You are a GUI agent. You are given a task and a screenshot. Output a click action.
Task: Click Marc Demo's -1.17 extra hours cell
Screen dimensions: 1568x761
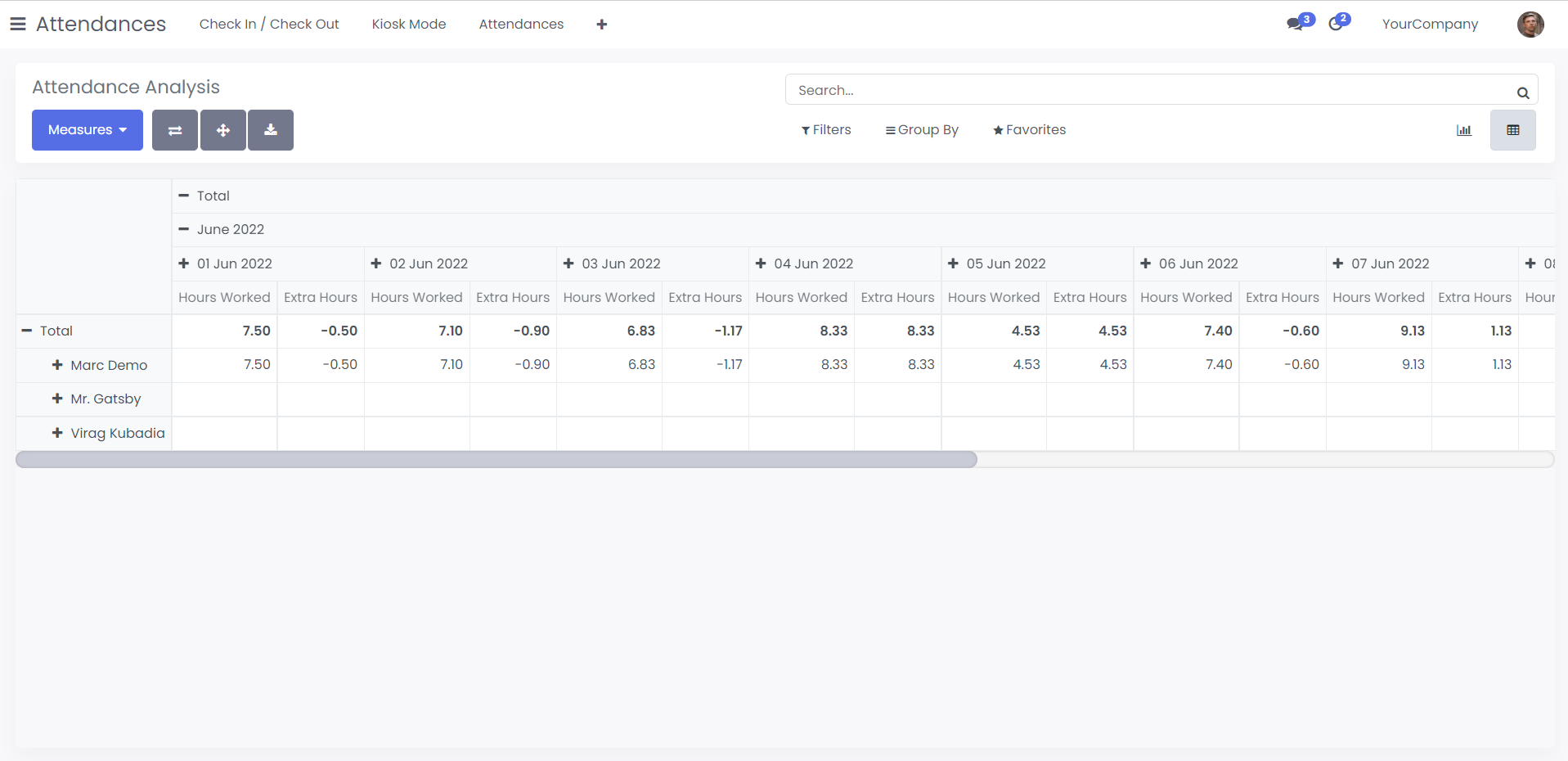[x=705, y=365]
